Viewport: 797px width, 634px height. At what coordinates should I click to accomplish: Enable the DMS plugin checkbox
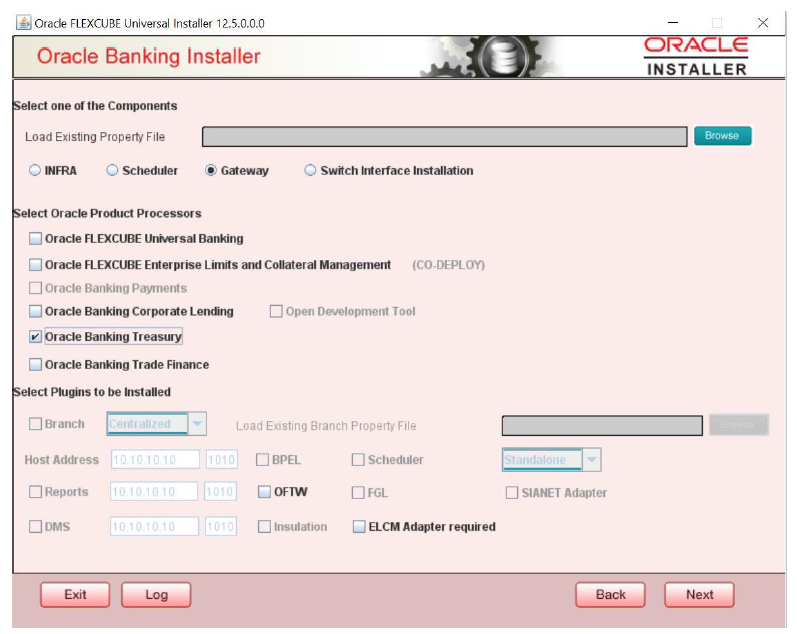coord(35,526)
